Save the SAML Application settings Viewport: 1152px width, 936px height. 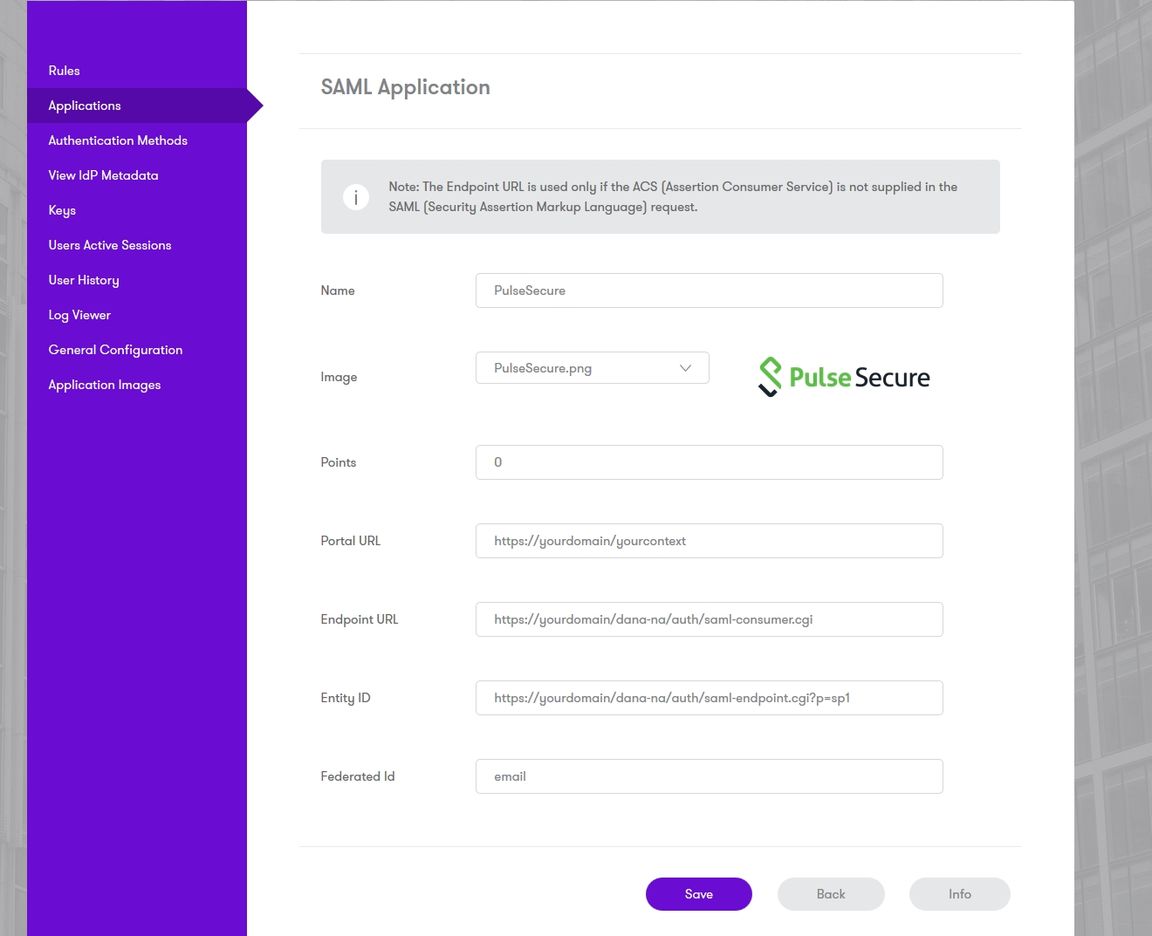(x=698, y=893)
